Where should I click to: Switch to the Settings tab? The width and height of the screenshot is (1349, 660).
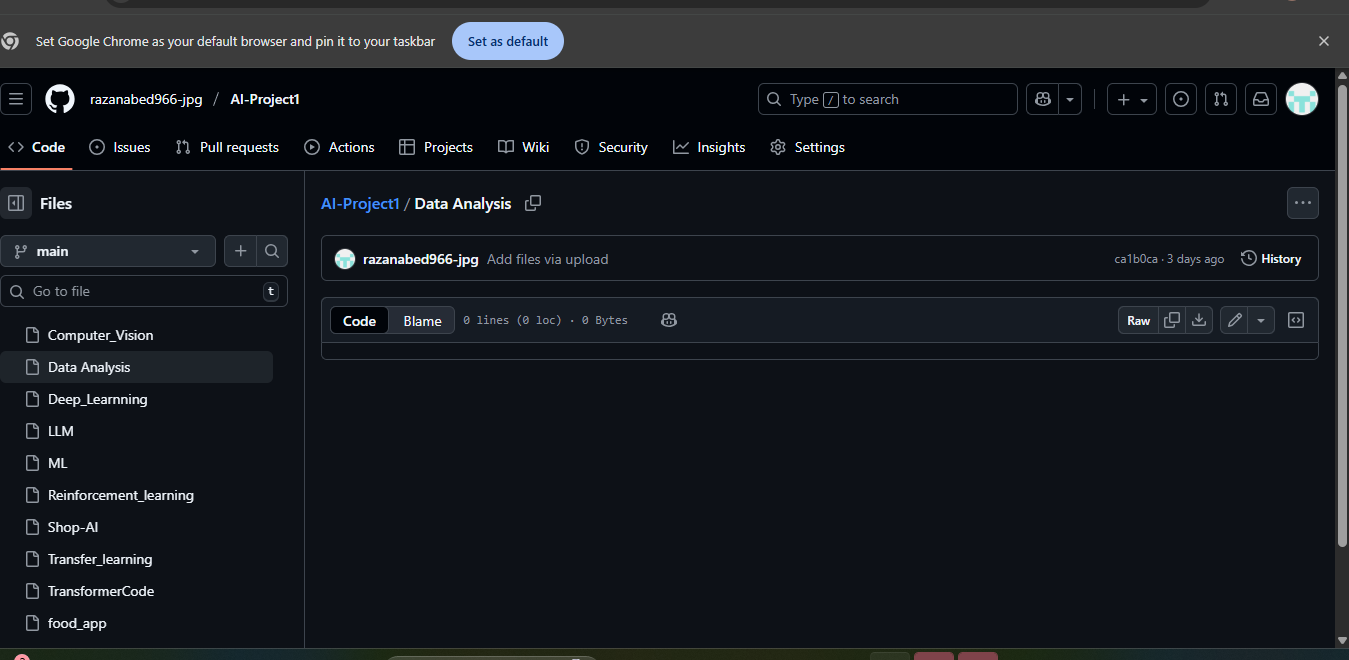click(808, 147)
